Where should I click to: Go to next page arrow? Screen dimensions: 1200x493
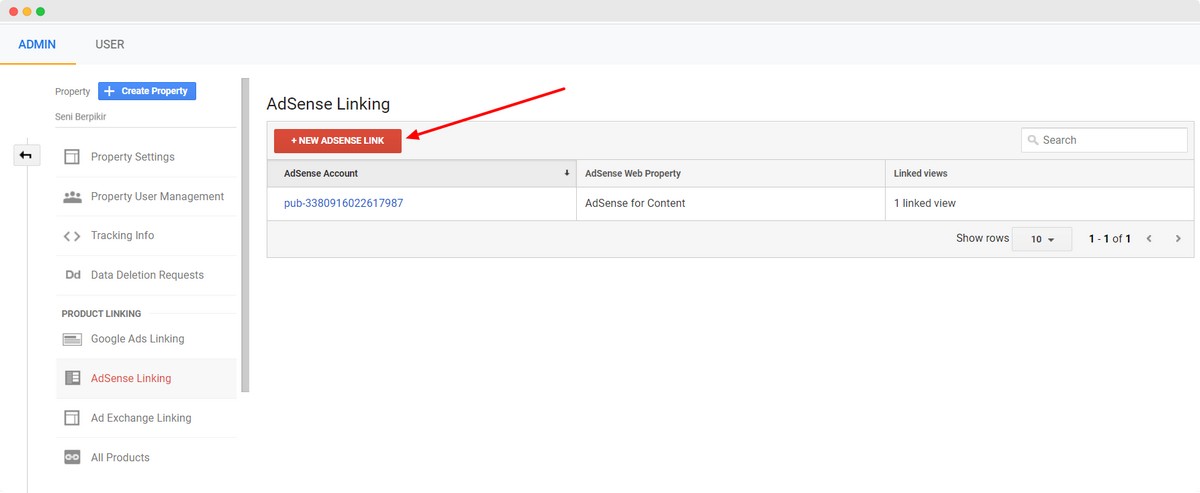pos(1178,239)
